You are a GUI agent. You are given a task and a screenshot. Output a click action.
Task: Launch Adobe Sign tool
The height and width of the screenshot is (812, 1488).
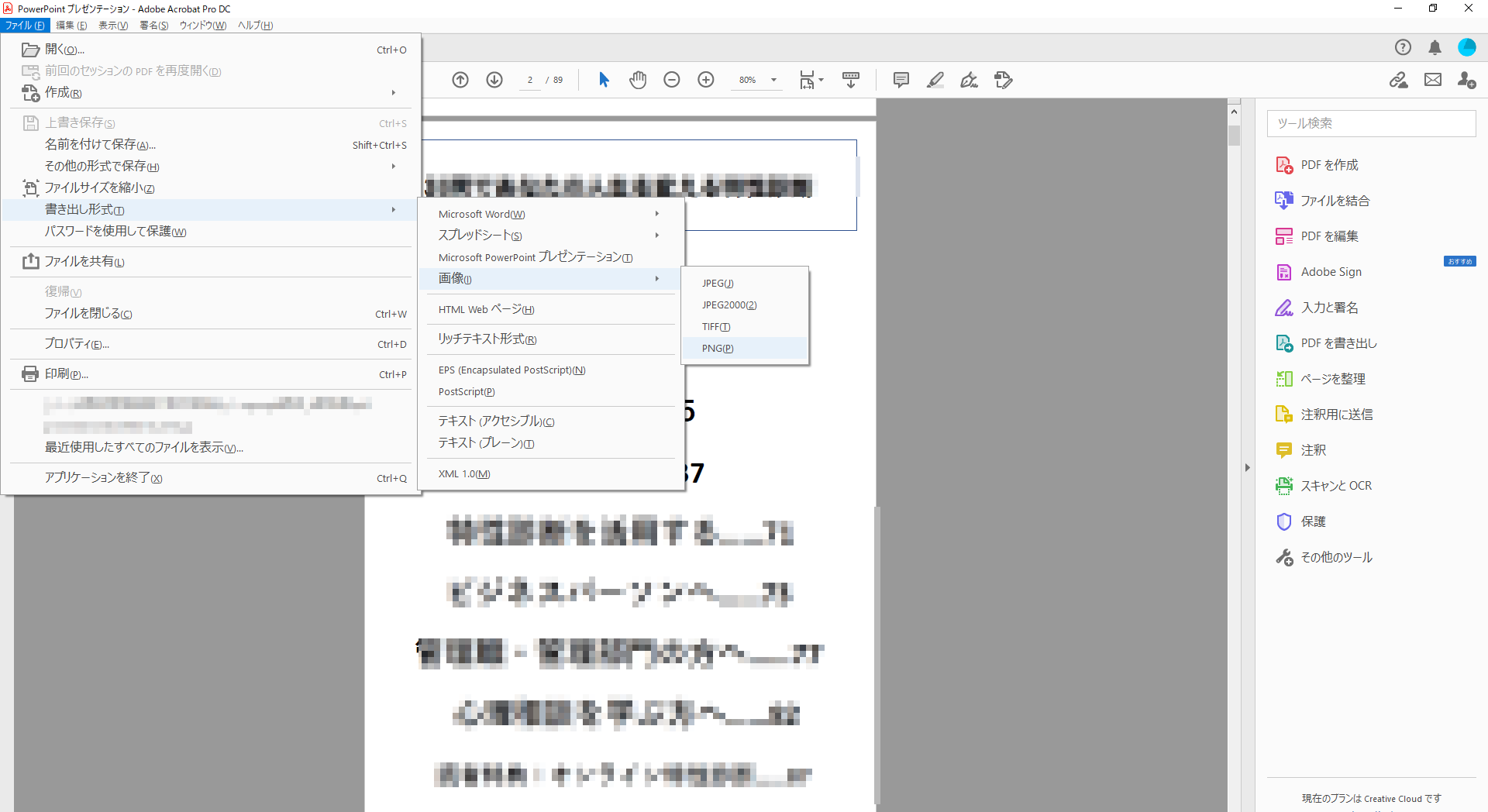(1318, 272)
